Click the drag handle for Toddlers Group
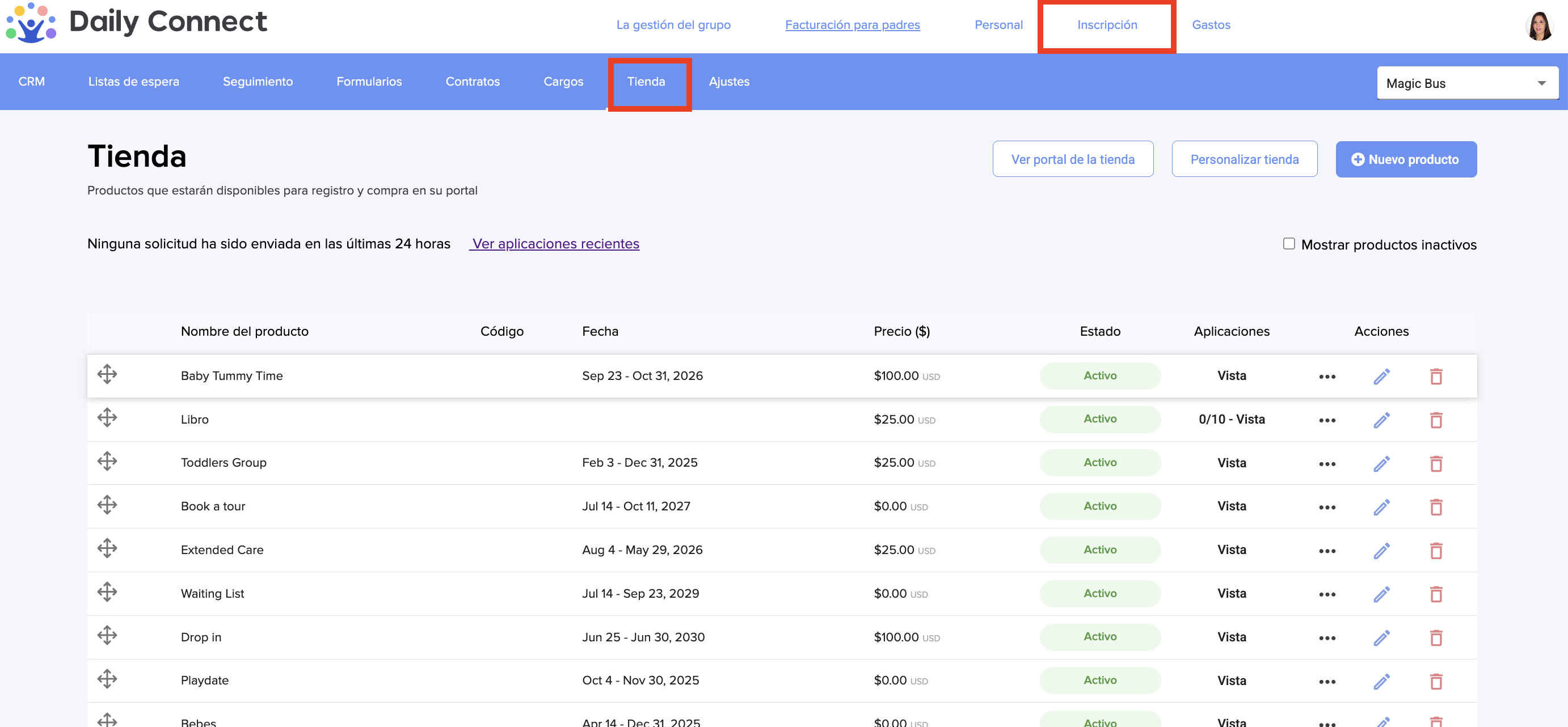1568x727 pixels. coord(107,461)
